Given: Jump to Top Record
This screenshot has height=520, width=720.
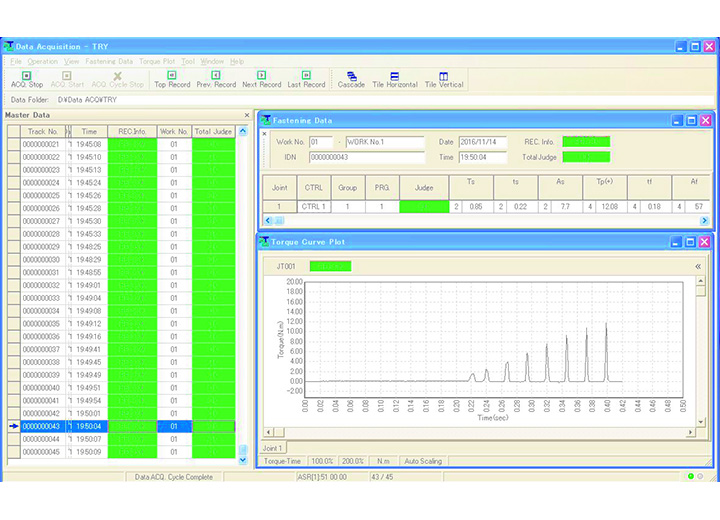Looking at the screenshot, I should (x=172, y=79).
